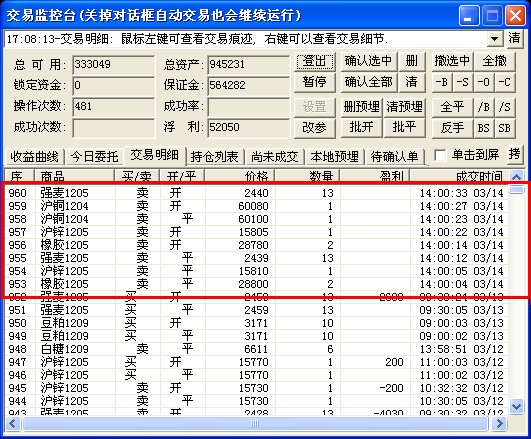This screenshot has height=439, width=531.
Task: Switch to the 持仓列表 tab
Action: coord(214,157)
